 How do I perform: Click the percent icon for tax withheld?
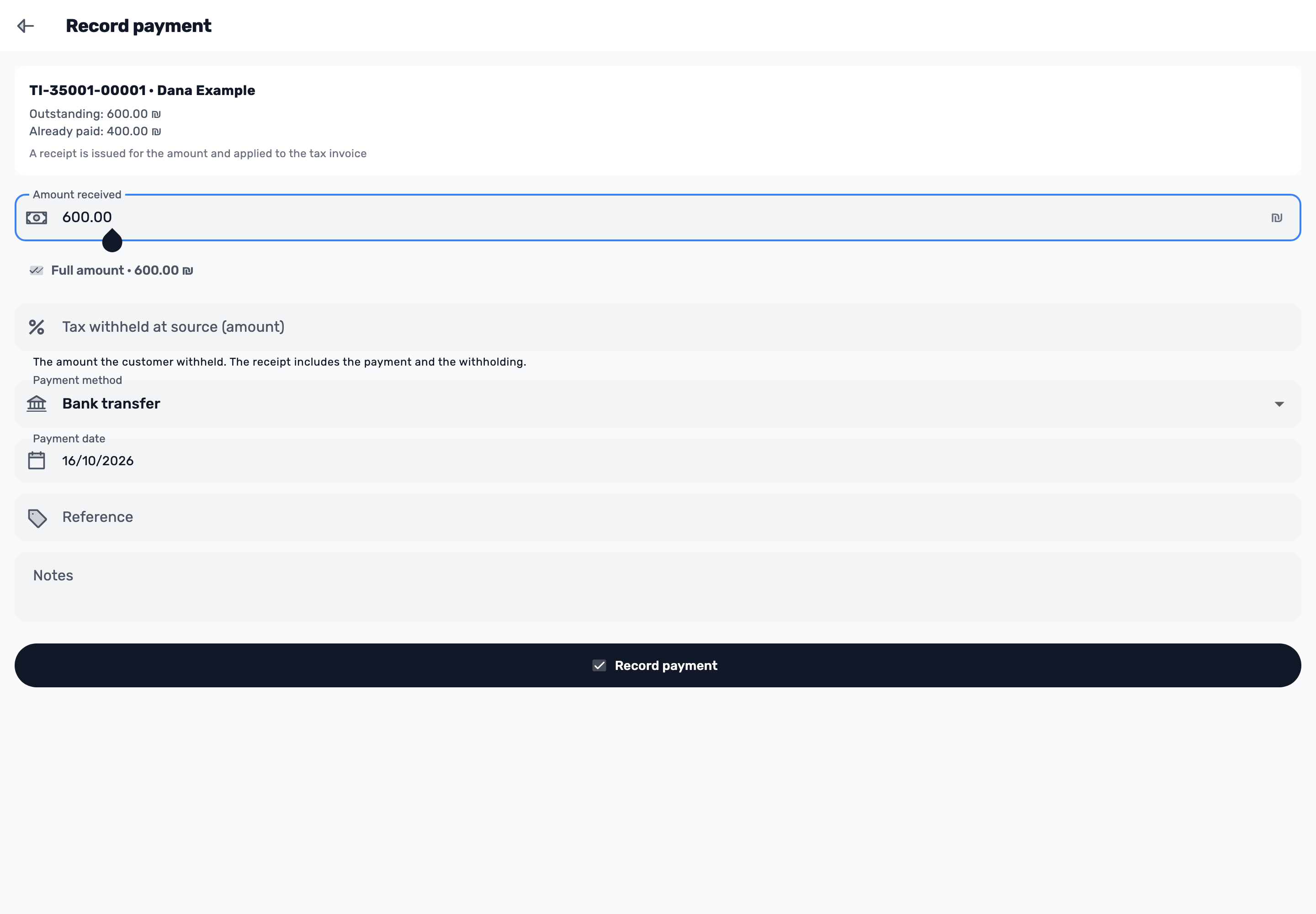37,327
